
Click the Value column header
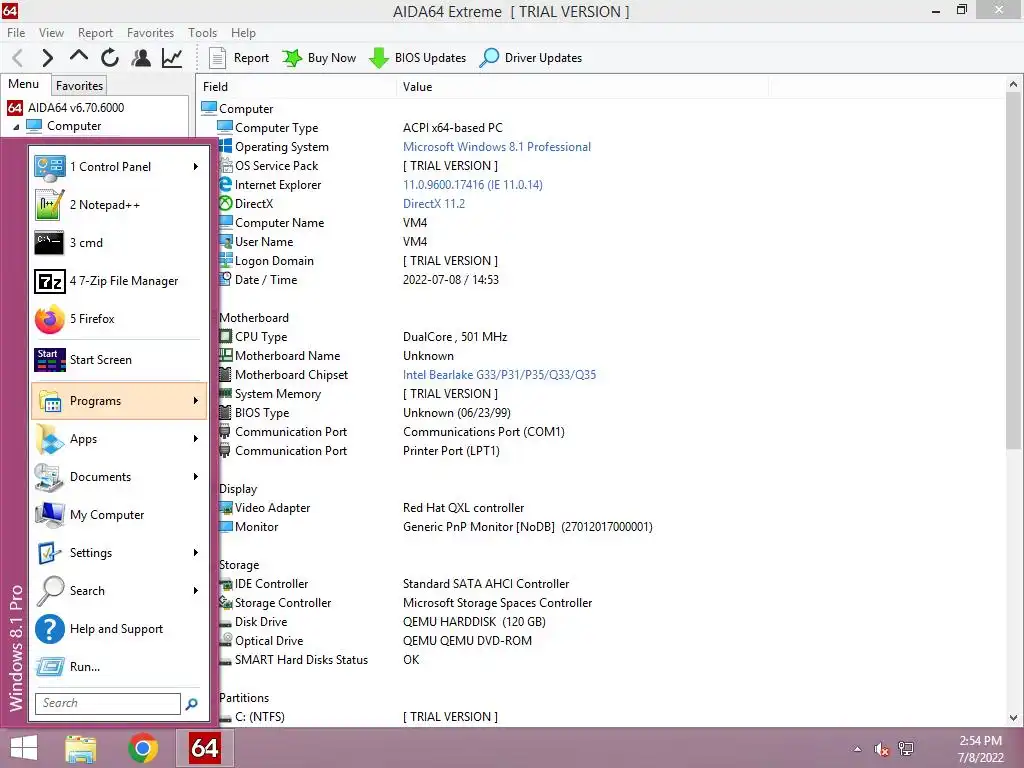pos(581,87)
